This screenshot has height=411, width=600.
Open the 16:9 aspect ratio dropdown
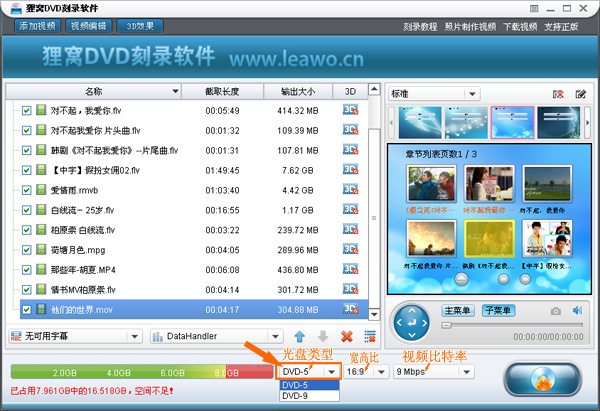pyautogui.click(x=365, y=371)
